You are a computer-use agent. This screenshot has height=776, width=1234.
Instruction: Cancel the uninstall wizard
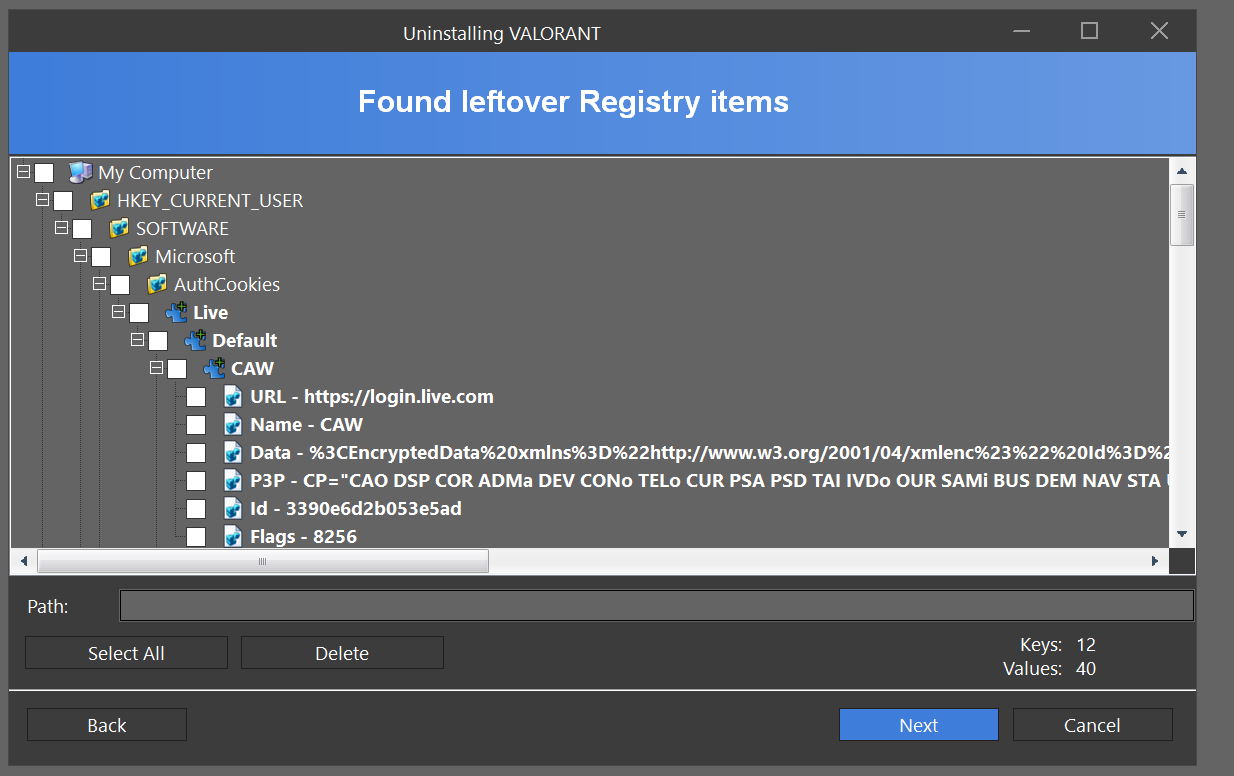tap(1092, 725)
